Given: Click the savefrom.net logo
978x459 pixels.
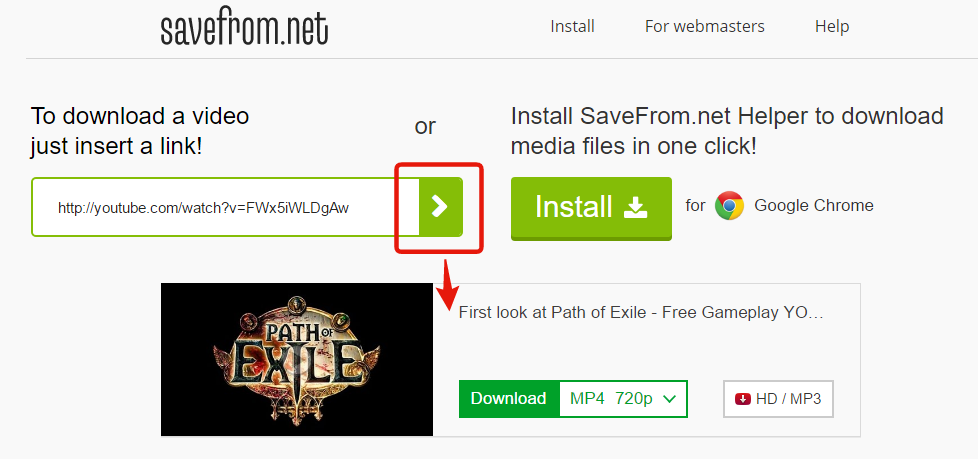Looking at the screenshot, I should coord(244,29).
